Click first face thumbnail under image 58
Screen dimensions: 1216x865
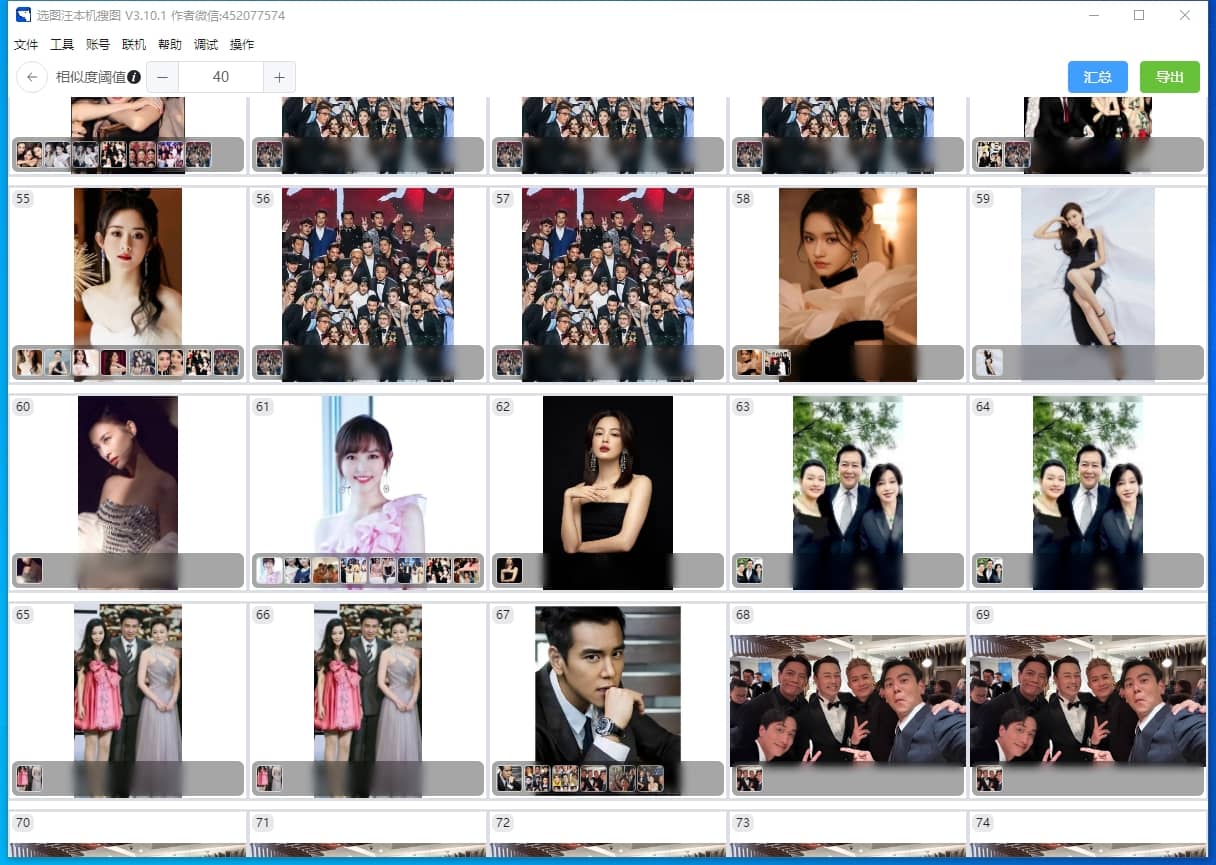click(x=750, y=362)
